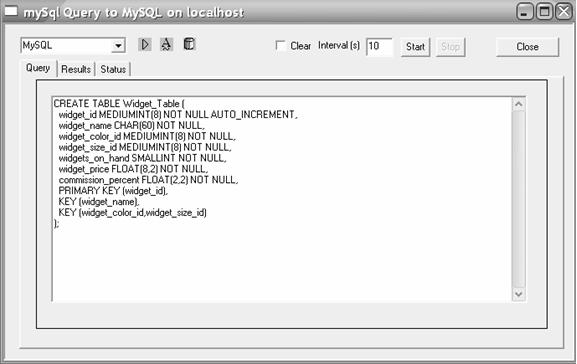Viewport: 577px width, 364px height.
Task: Click the disabled Stop button
Action: [450, 47]
